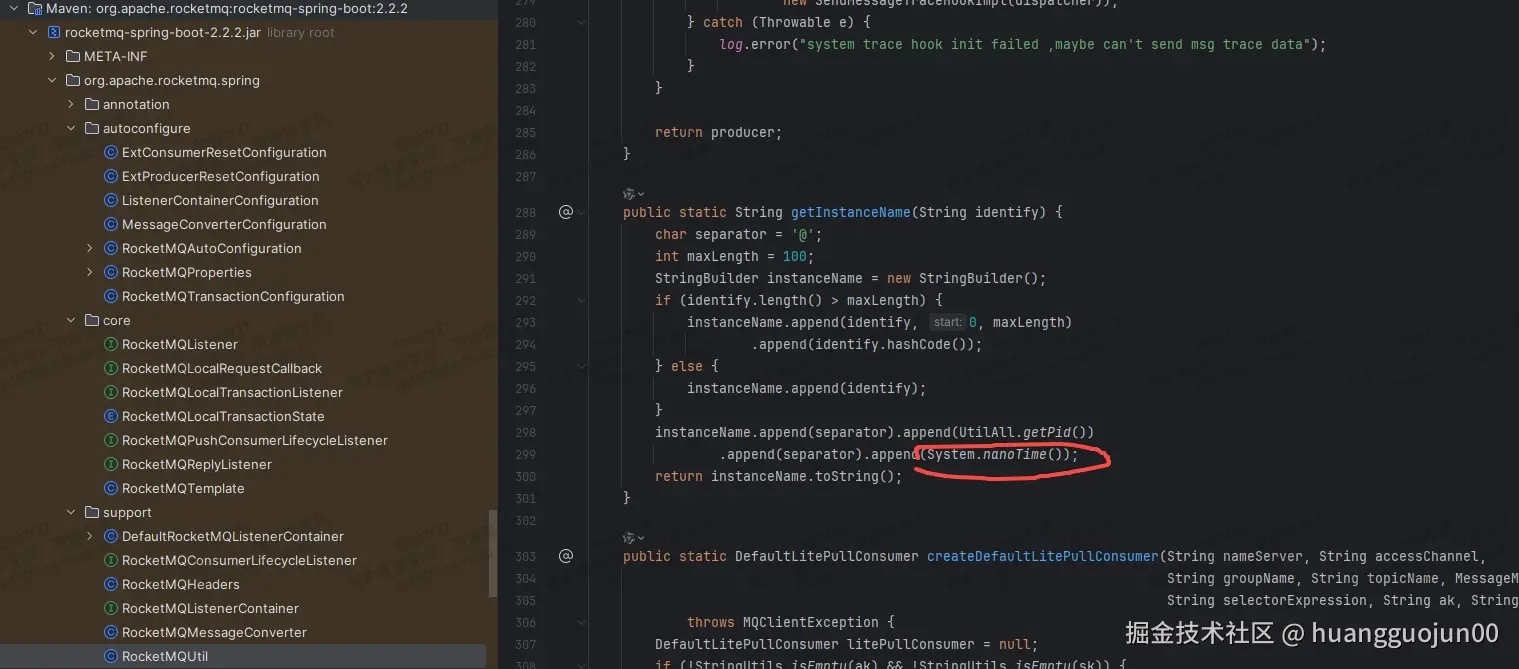Screen dimensions: 1519x669
Task: Collapse the autoconfigure package
Action: (71, 128)
